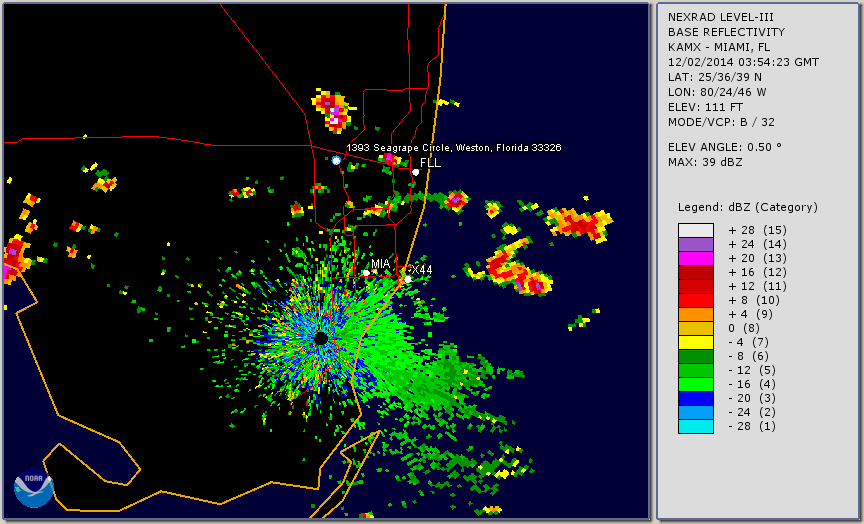Click the ELEV ANGLE: 0.50 text
This screenshot has height=524, width=864.
[x=725, y=147]
